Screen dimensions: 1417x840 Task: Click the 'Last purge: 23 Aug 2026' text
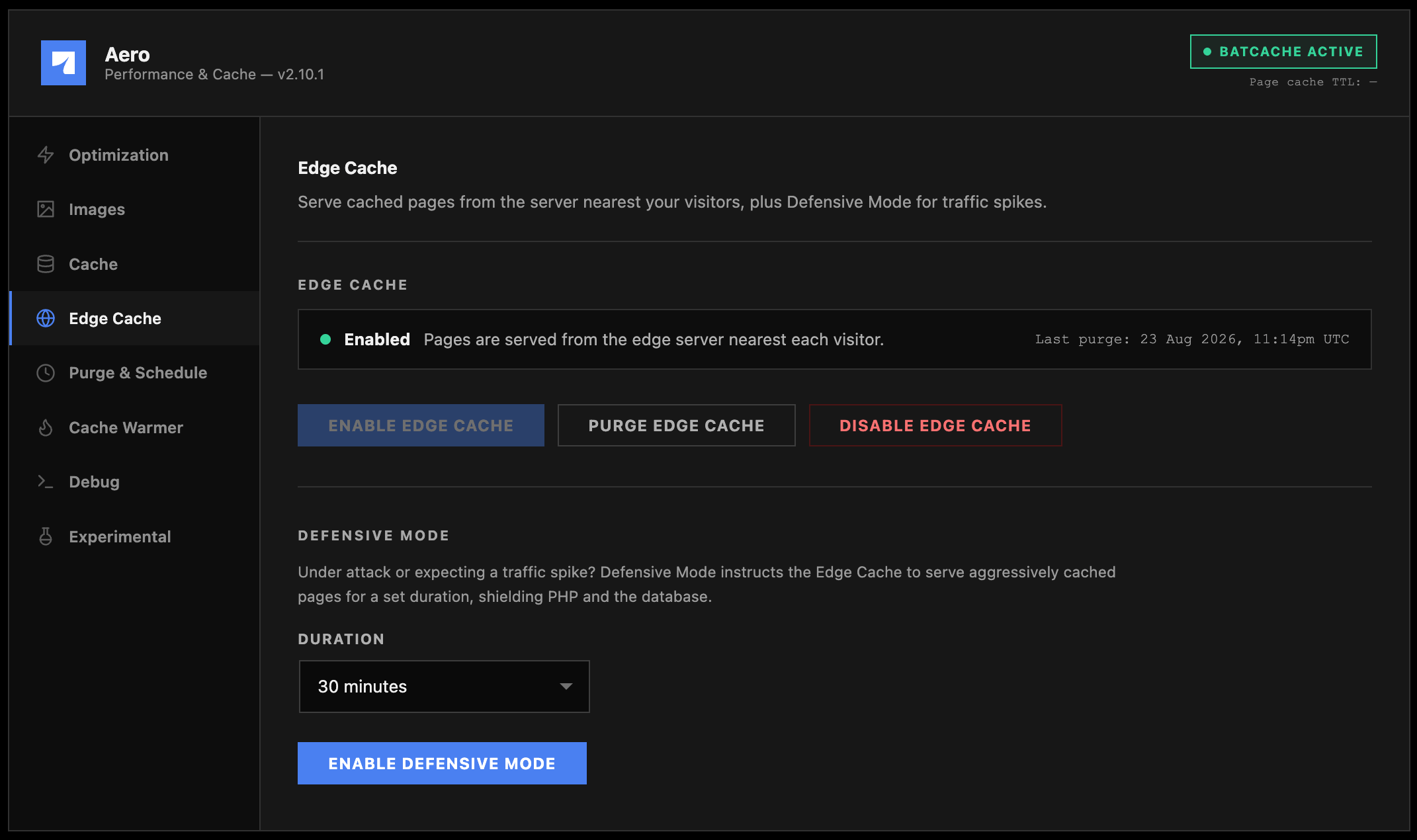[1192, 339]
